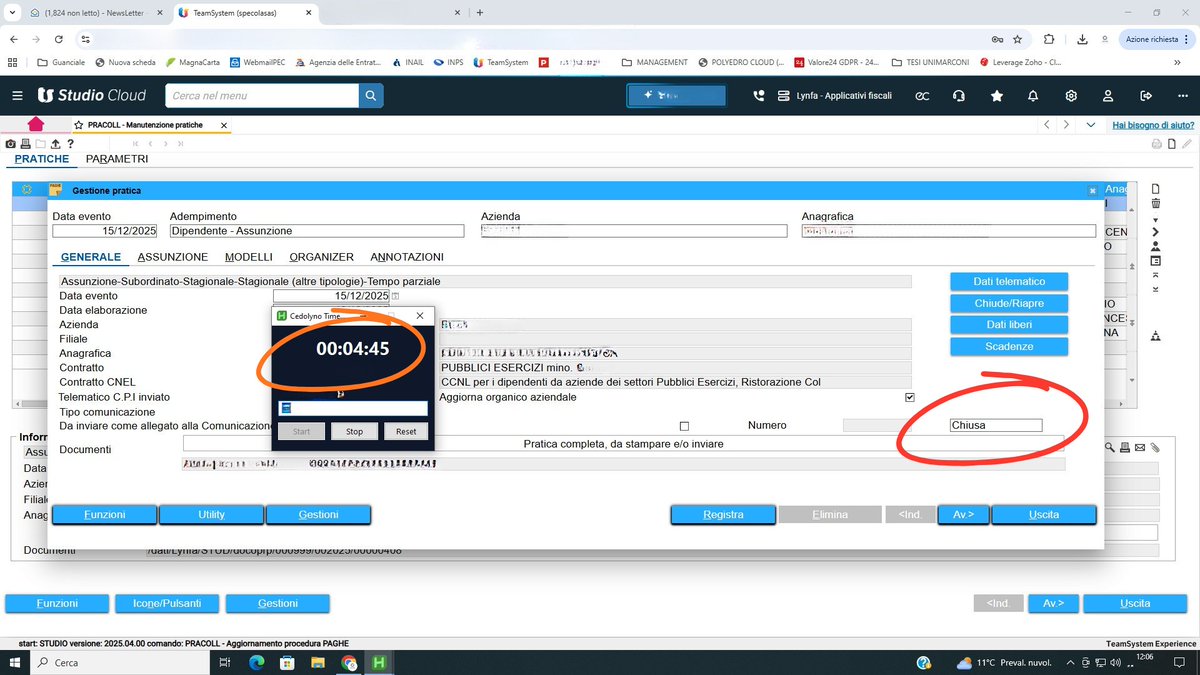This screenshot has width=1200, height=675.
Task: Click the OC icon beside Lynfa - Applicativi fiscali
Action: 922,95
